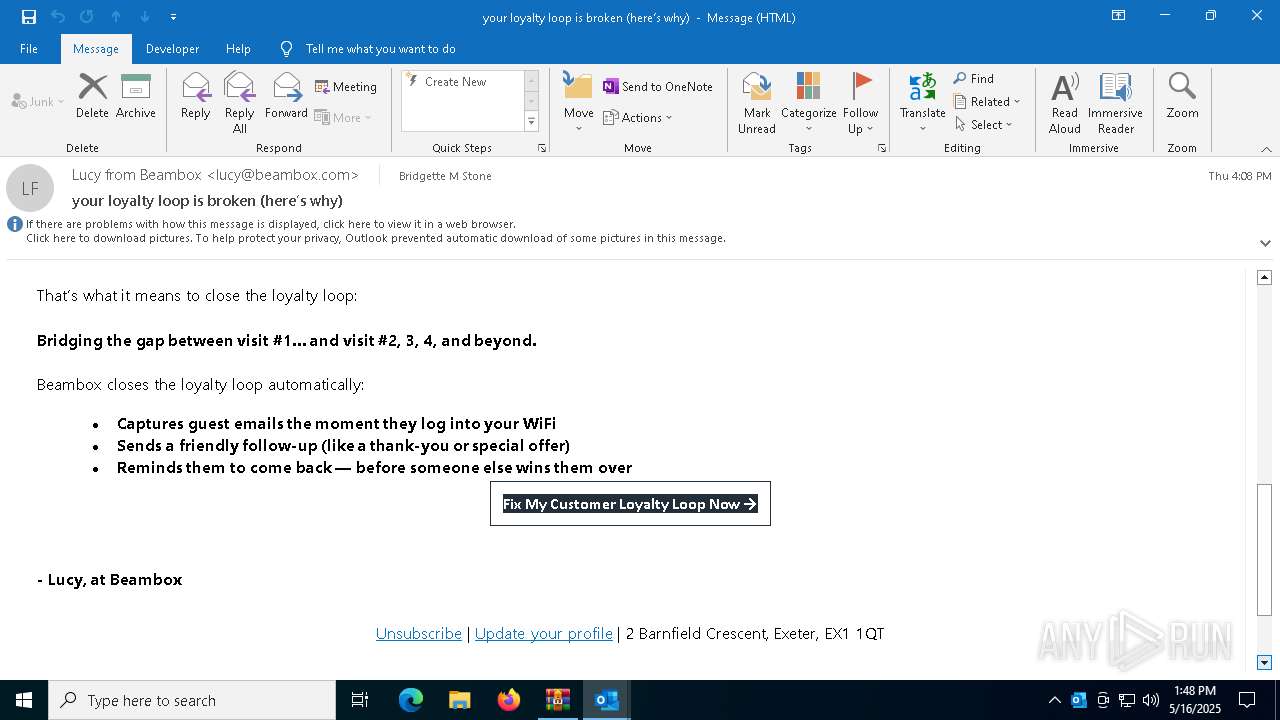Reply to Lucy's email
Image resolution: width=1280 pixels, height=720 pixels.
[195, 96]
